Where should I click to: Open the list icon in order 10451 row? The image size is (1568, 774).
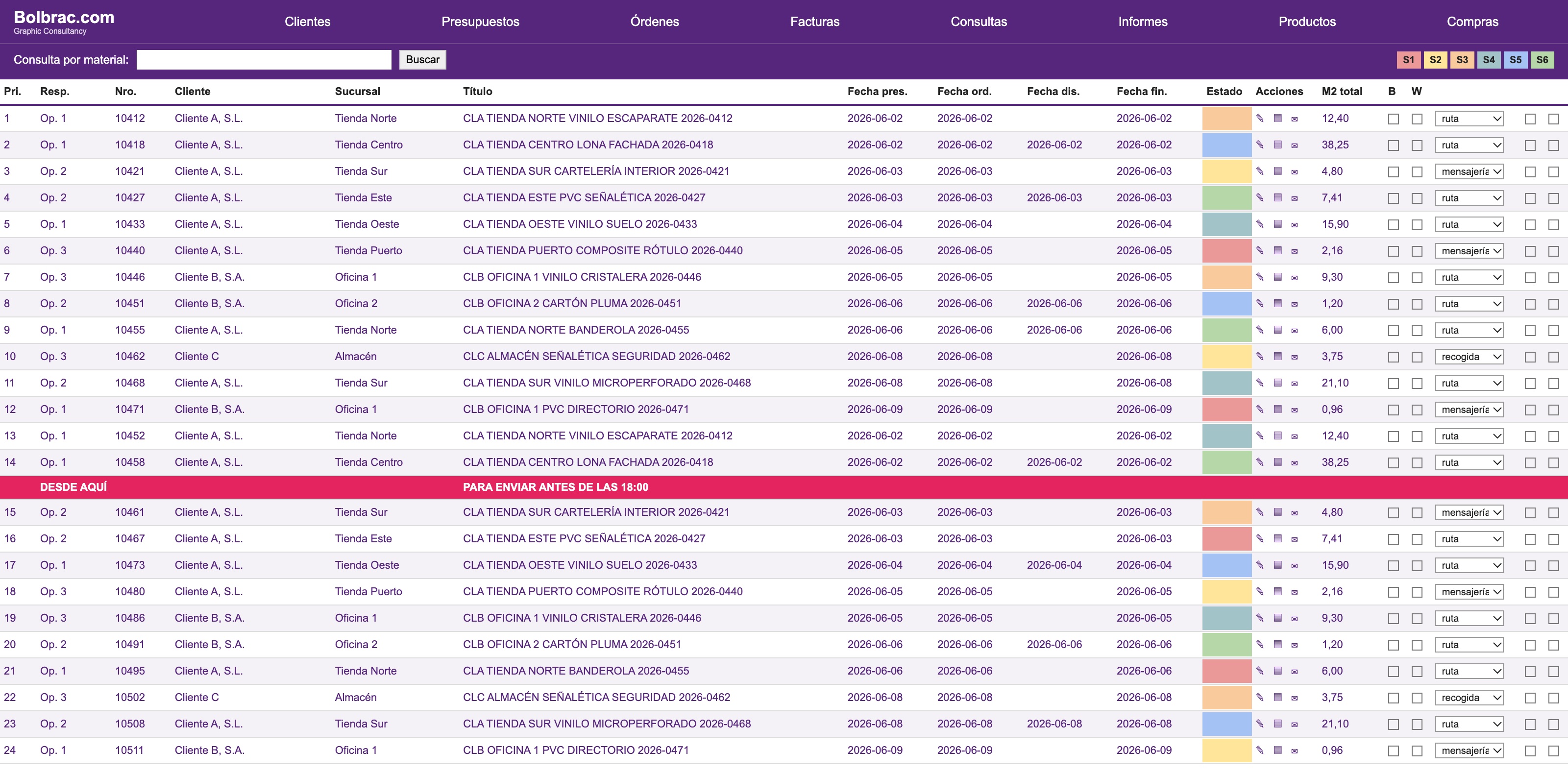coord(1277,304)
